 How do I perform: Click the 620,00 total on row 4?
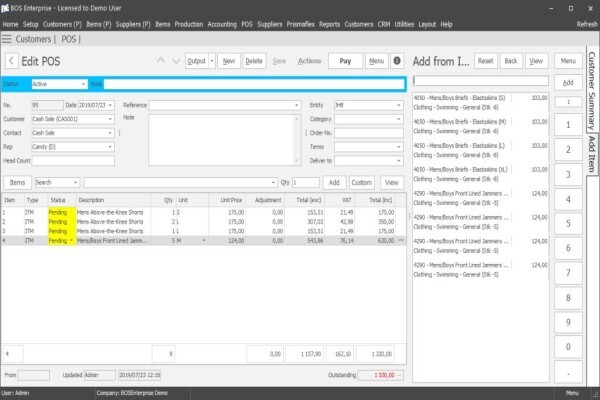coord(386,240)
